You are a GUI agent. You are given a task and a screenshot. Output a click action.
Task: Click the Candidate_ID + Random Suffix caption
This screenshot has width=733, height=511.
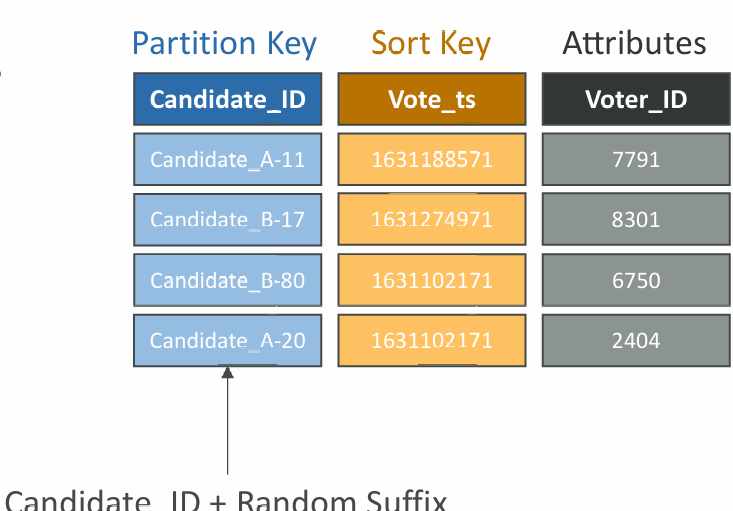pos(226,500)
